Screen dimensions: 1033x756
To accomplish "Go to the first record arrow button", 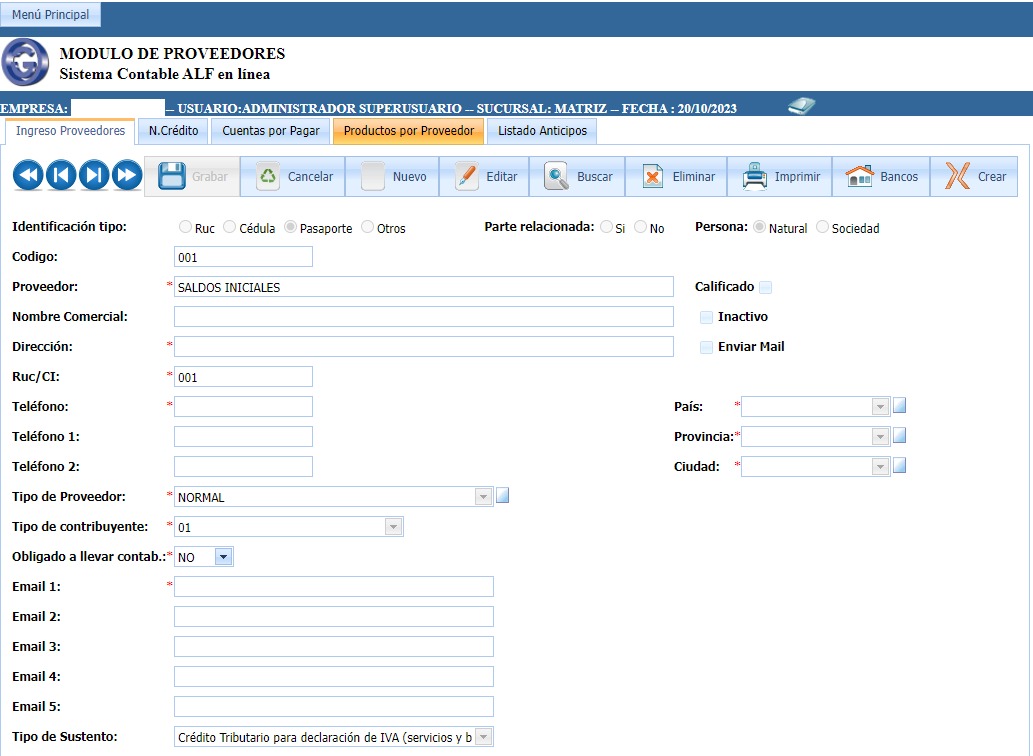I will point(27,176).
